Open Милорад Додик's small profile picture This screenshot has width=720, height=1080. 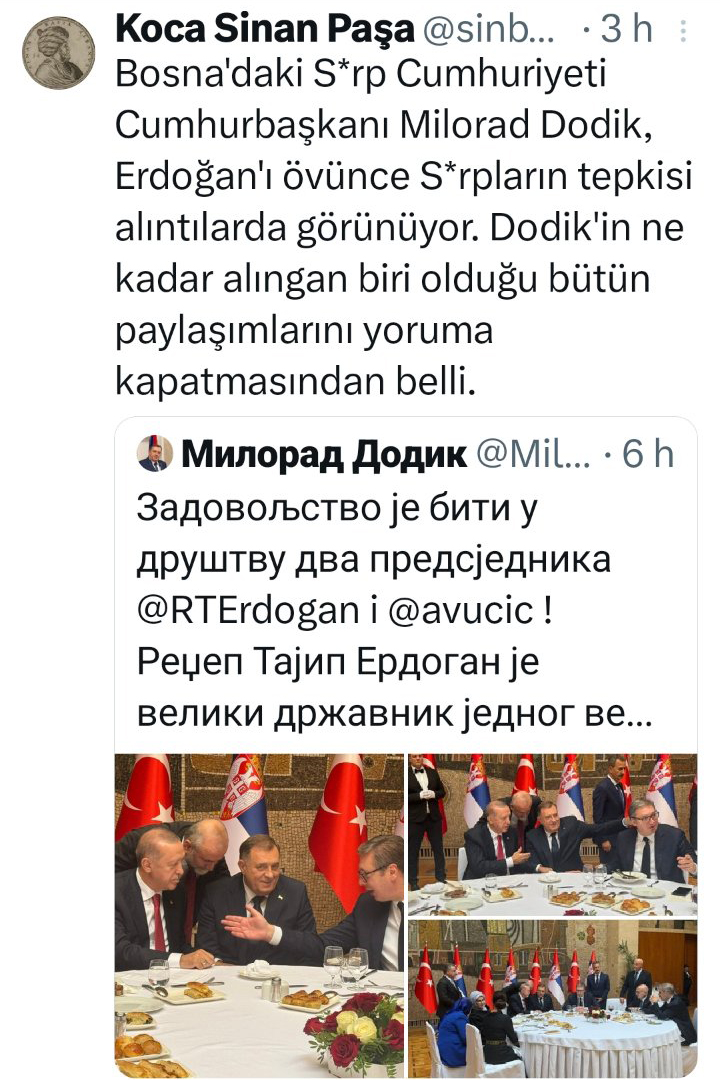[154, 453]
